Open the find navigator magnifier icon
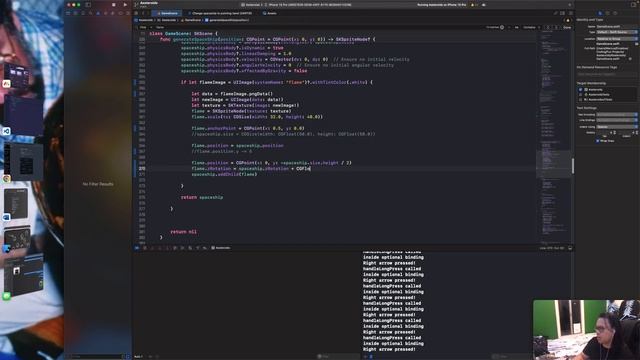 91,13
